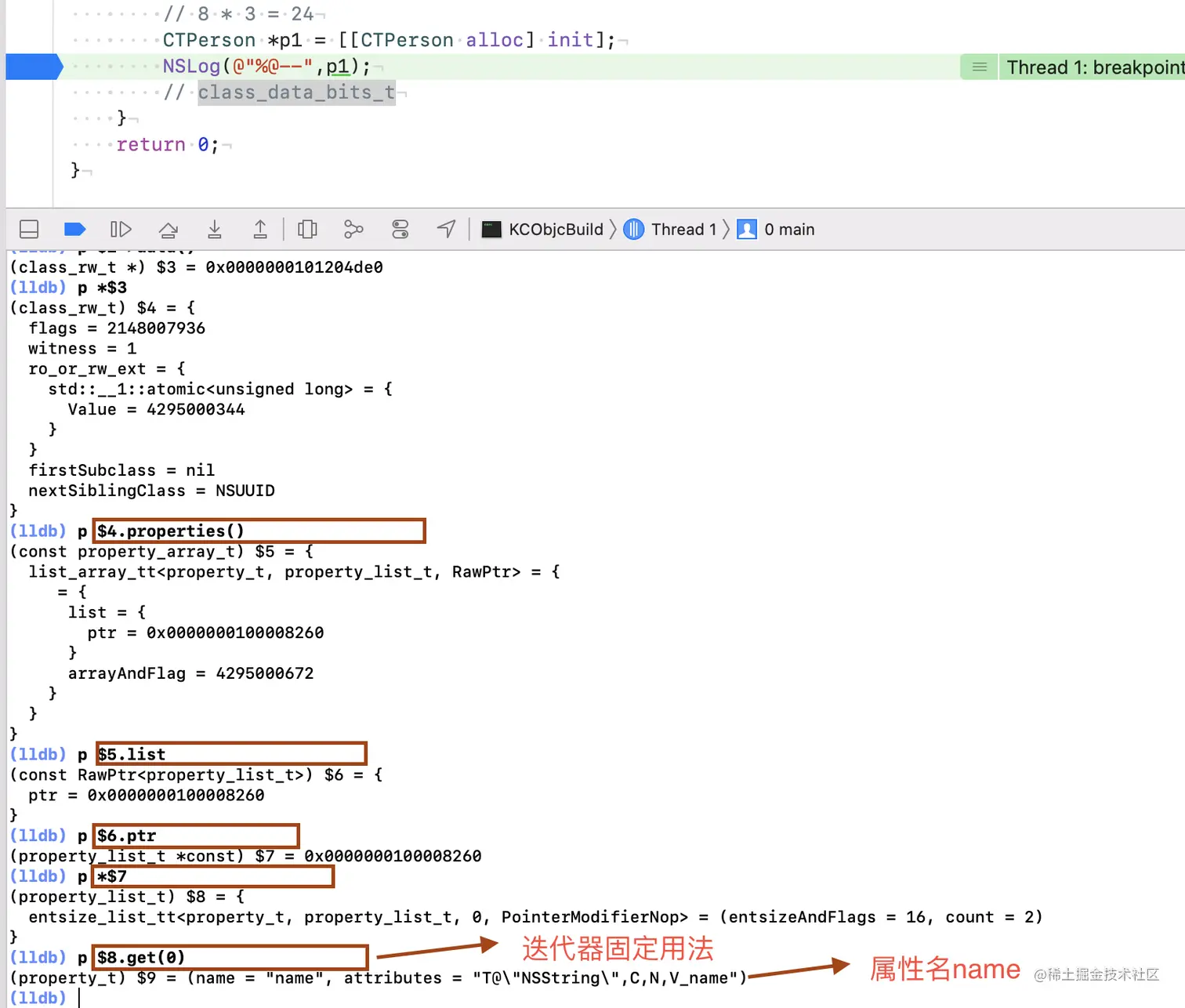1185x1008 pixels.
Task: Hide the debug area panel icon
Action: click(x=29, y=229)
